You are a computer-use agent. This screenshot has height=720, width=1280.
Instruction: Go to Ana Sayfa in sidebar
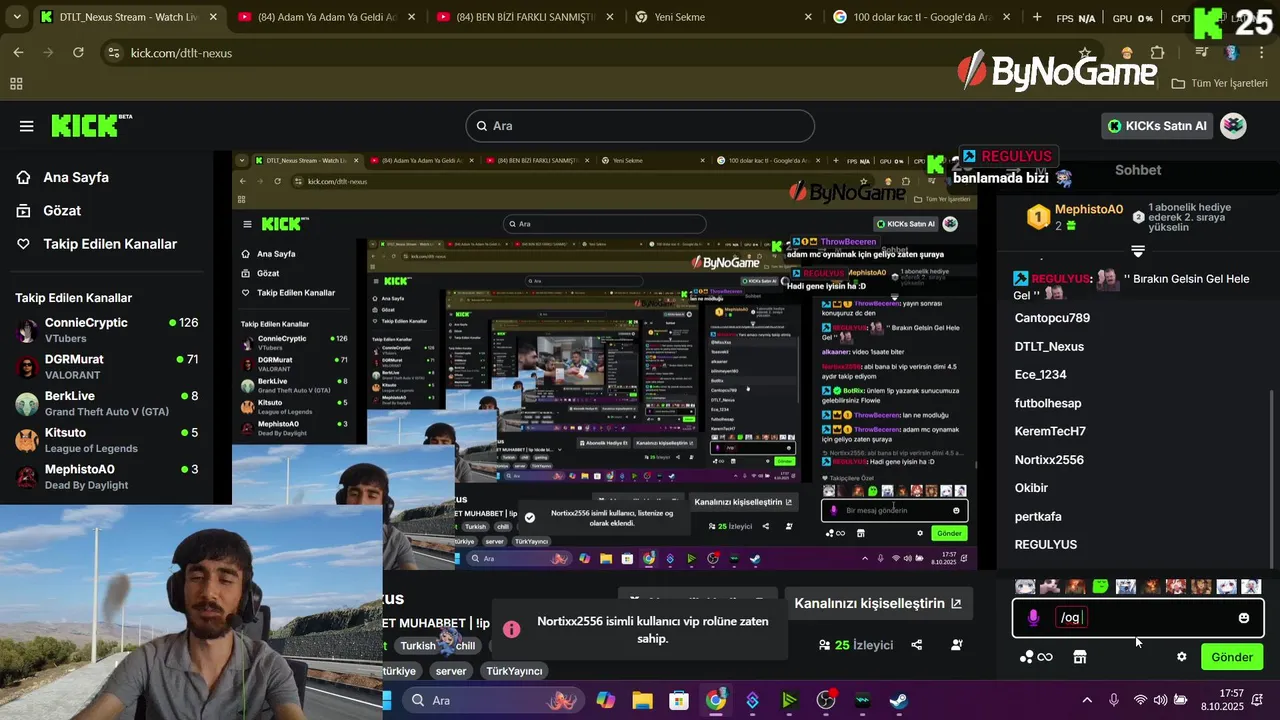point(76,177)
